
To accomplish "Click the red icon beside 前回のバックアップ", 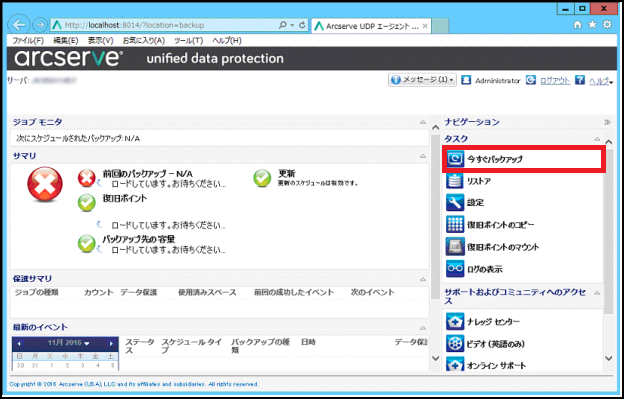I will 87,178.
